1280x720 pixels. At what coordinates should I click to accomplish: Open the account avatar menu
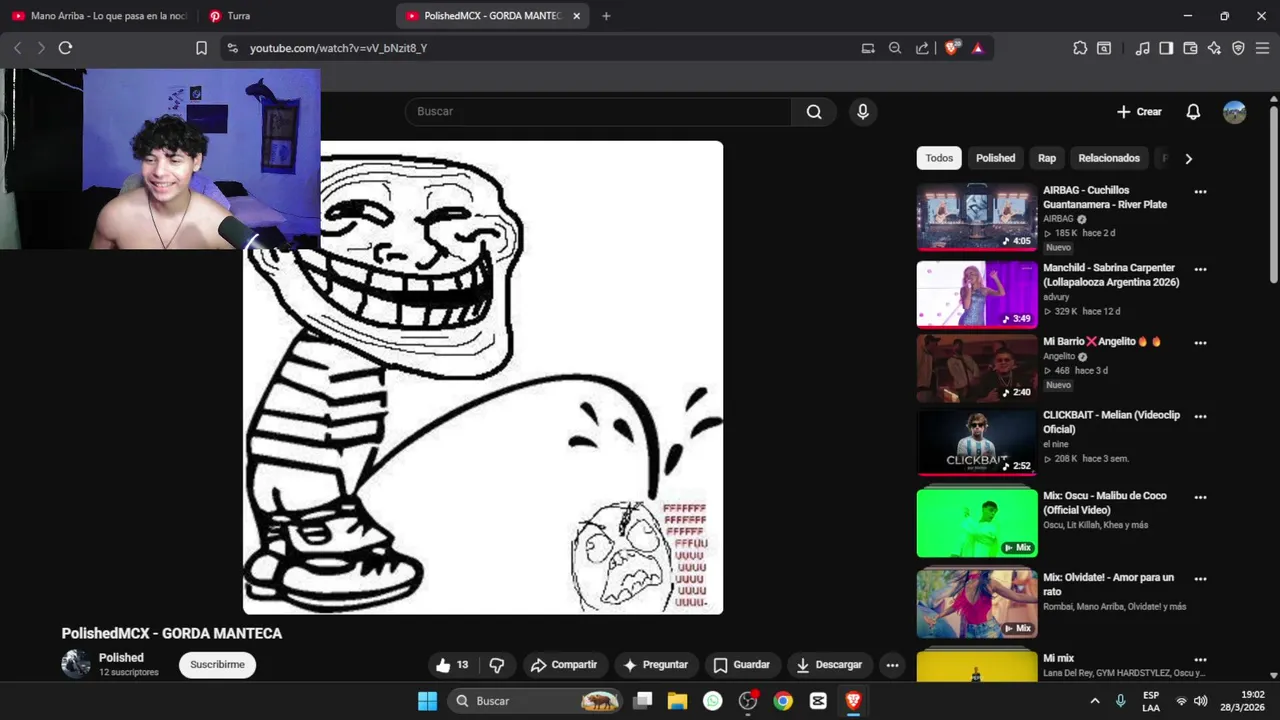(x=1235, y=112)
